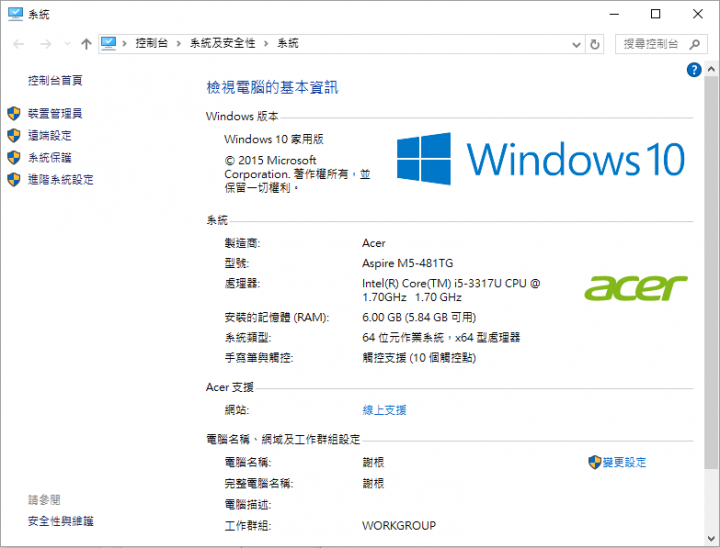The height and width of the screenshot is (548, 720).
Task: Click the Back navigation arrow
Action: [x=19, y=44]
